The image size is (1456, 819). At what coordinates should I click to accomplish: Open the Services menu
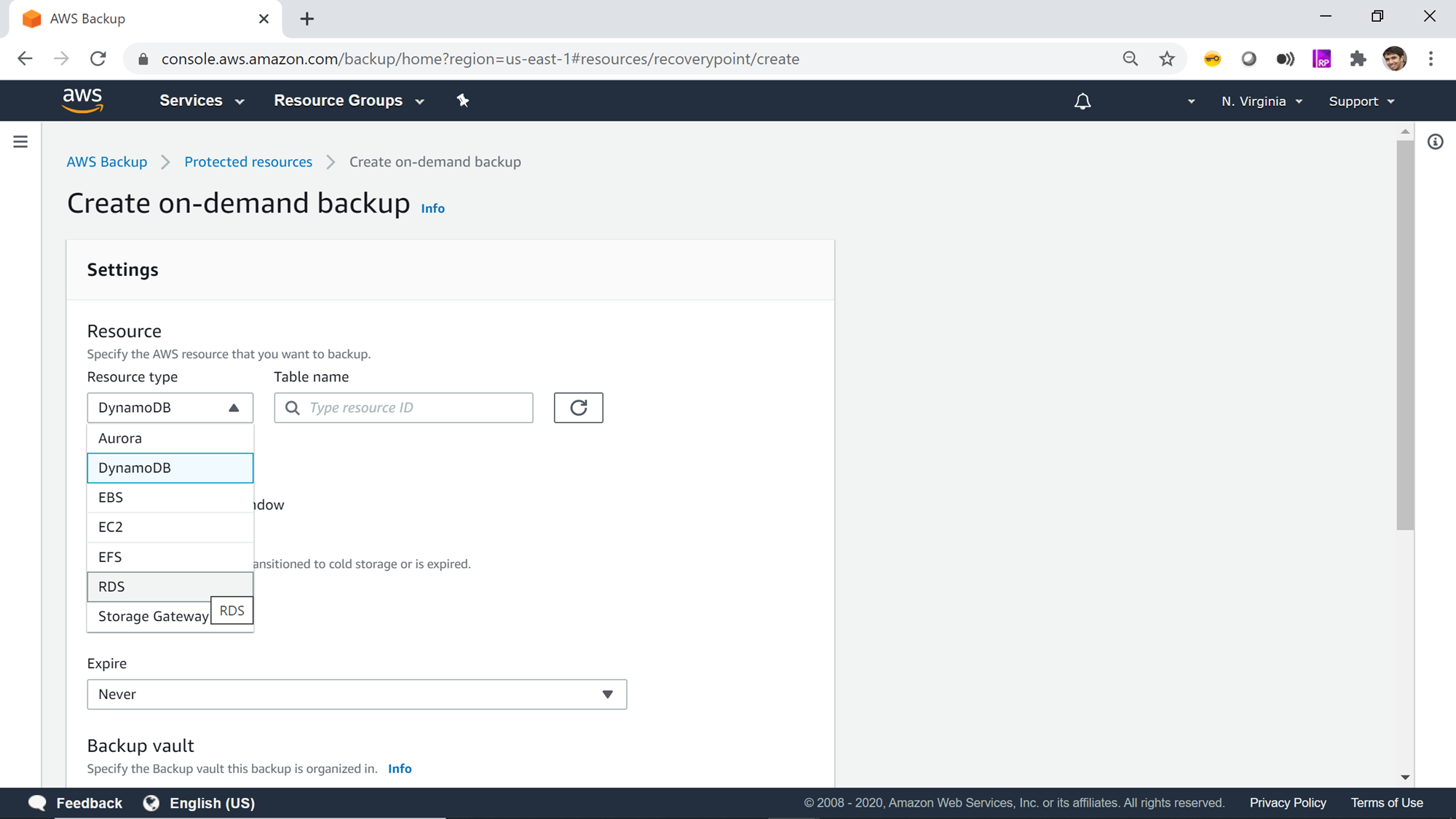click(201, 100)
